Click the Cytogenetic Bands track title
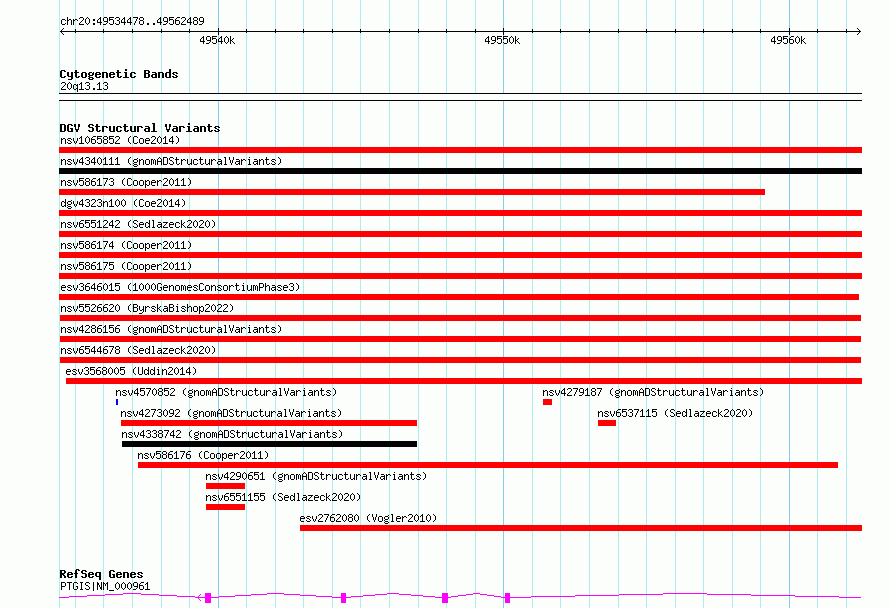The width and height of the screenshot is (890, 608). click(119, 74)
